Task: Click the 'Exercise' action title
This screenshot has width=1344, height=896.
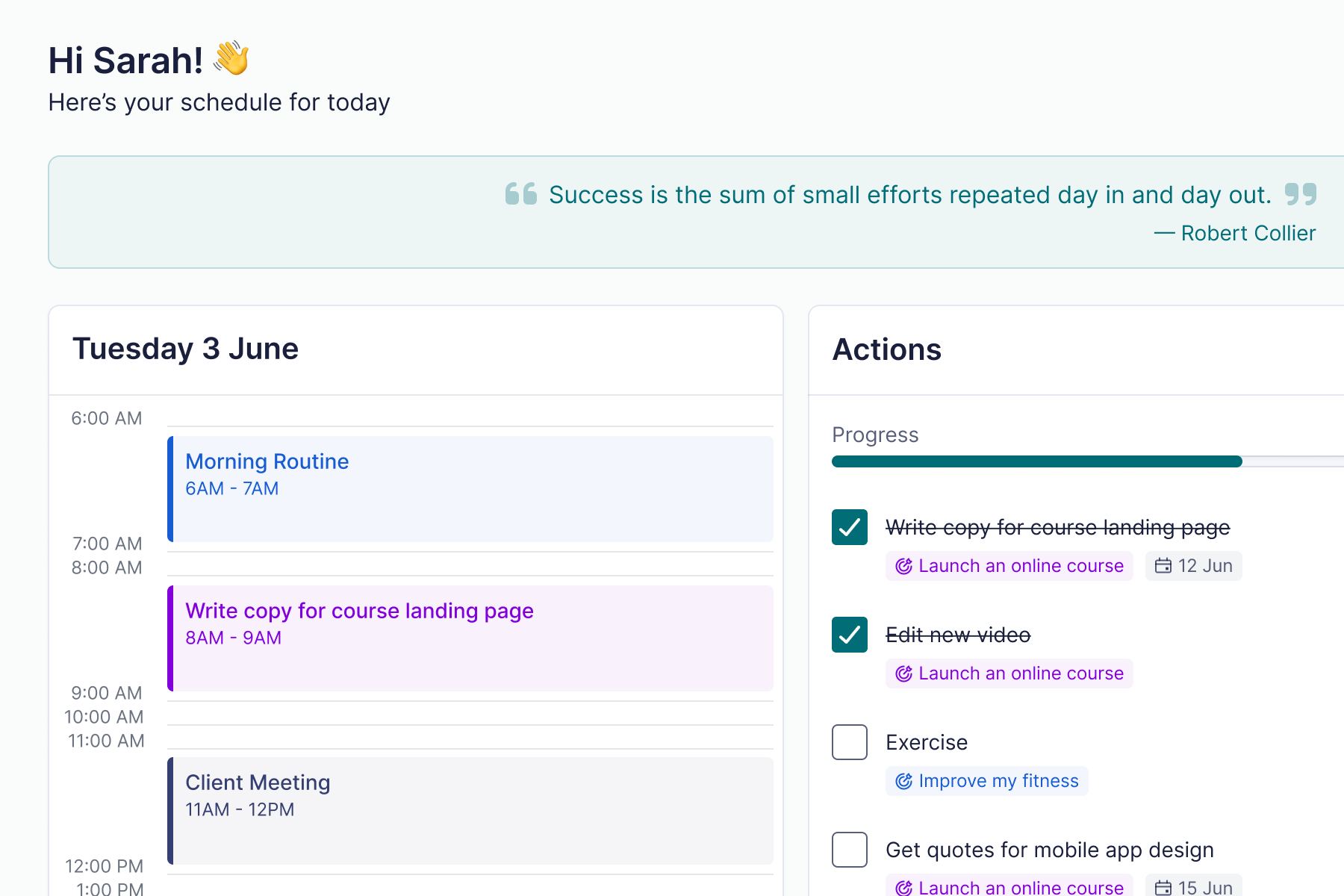Action: tap(927, 742)
